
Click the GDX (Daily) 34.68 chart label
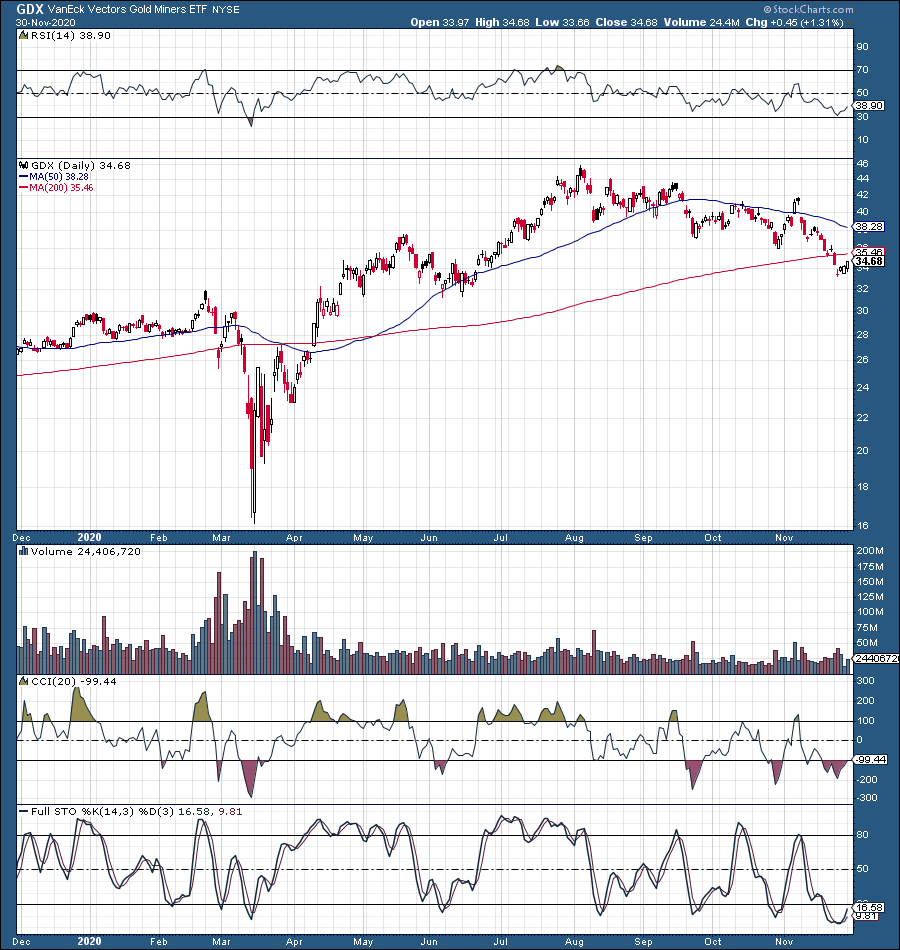coord(81,165)
